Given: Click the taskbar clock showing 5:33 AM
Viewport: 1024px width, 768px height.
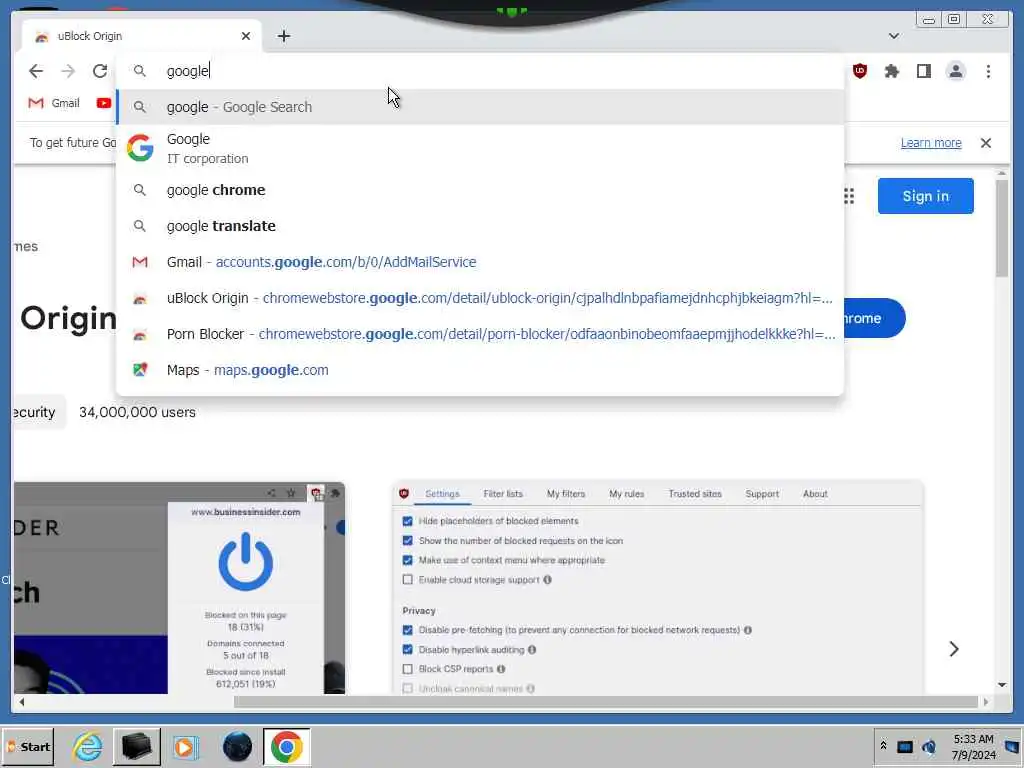Looking at the screenshot, I should tap(973, 746).
